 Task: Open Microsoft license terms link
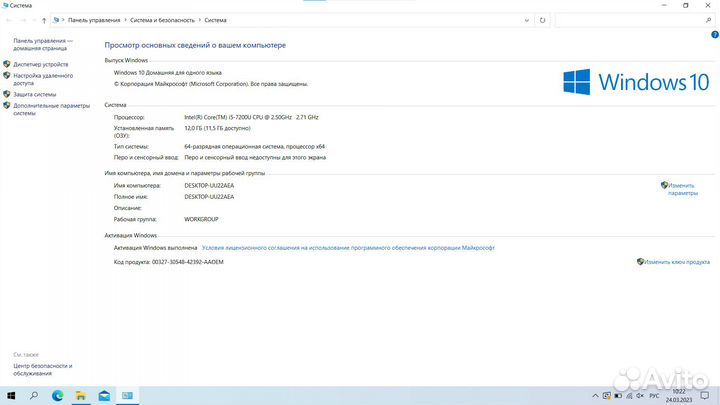pyautogui.click(x=348, y=248)
